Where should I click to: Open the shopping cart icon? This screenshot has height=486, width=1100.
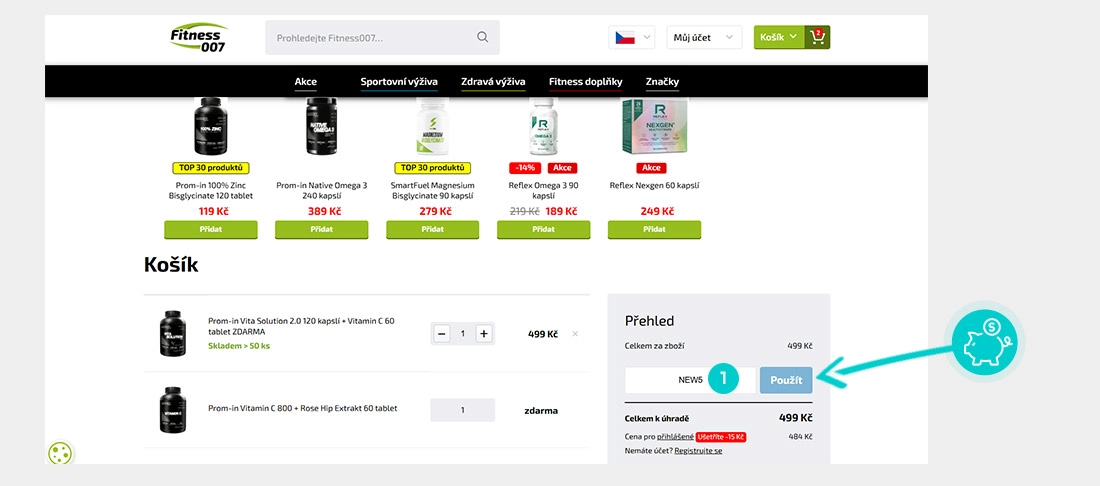[x=817, y=37]
